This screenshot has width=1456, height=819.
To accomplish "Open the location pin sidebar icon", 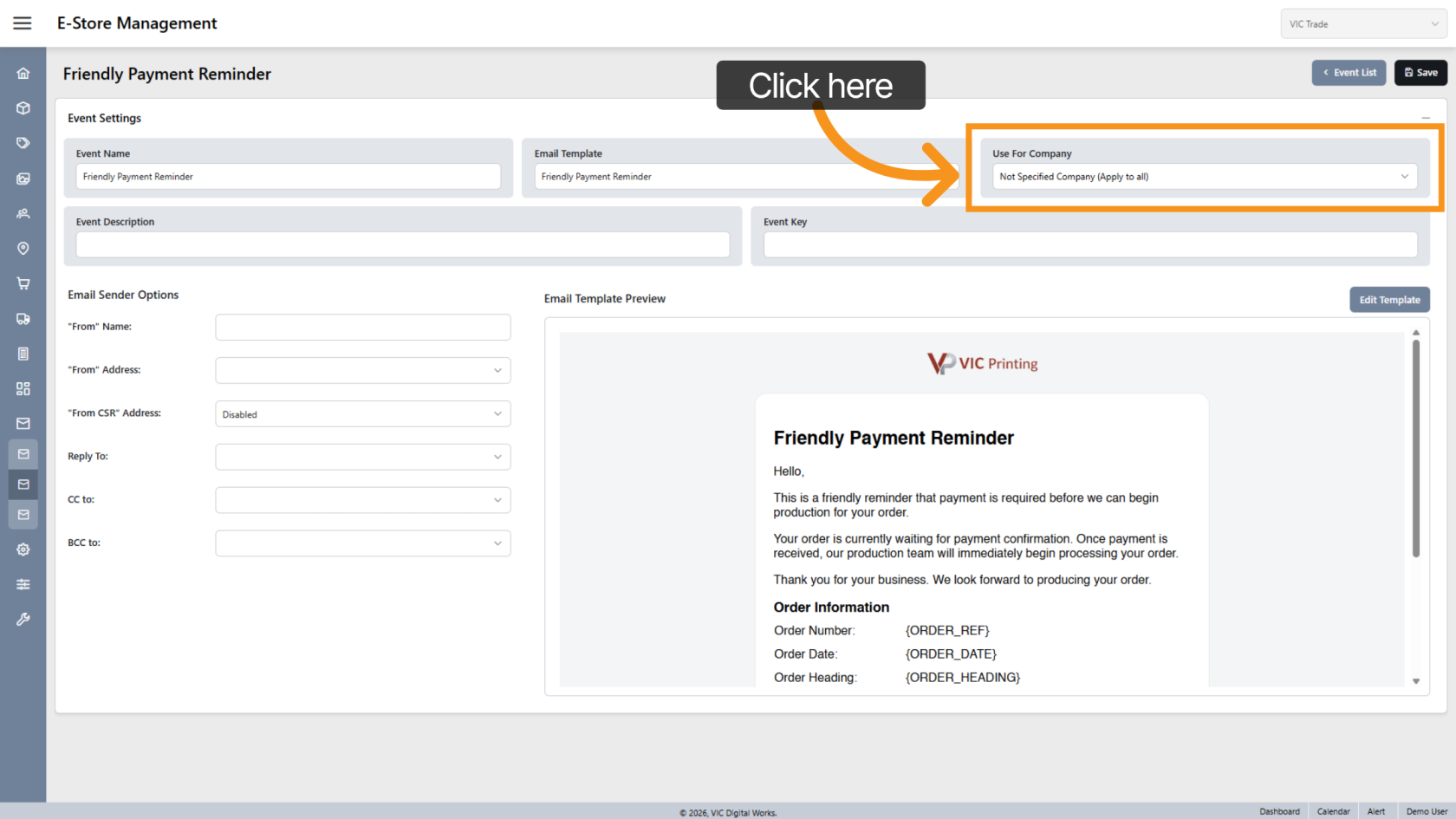I will (x=23, y=249).
